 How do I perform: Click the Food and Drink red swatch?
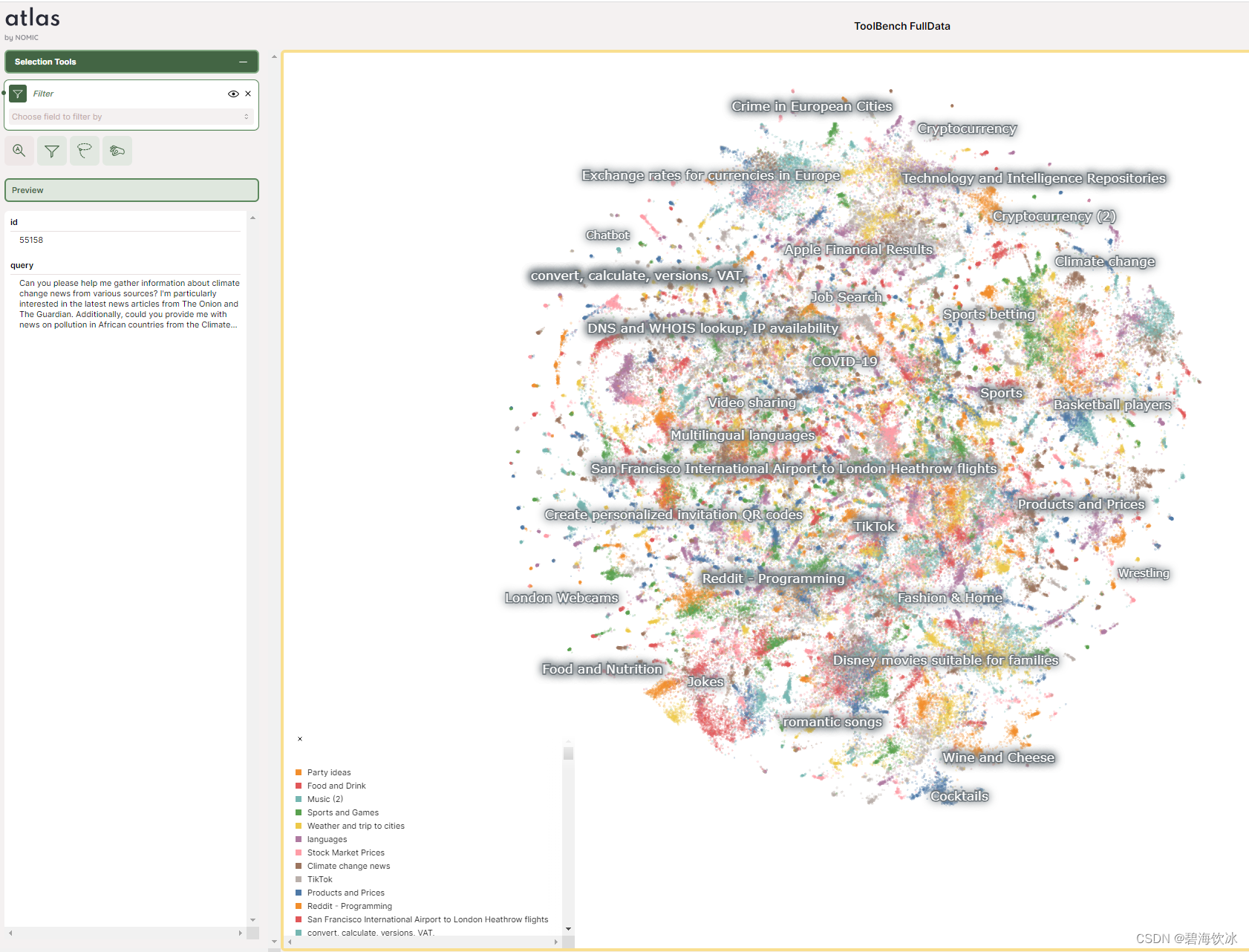pyautogui.click(x=299, y=786)
